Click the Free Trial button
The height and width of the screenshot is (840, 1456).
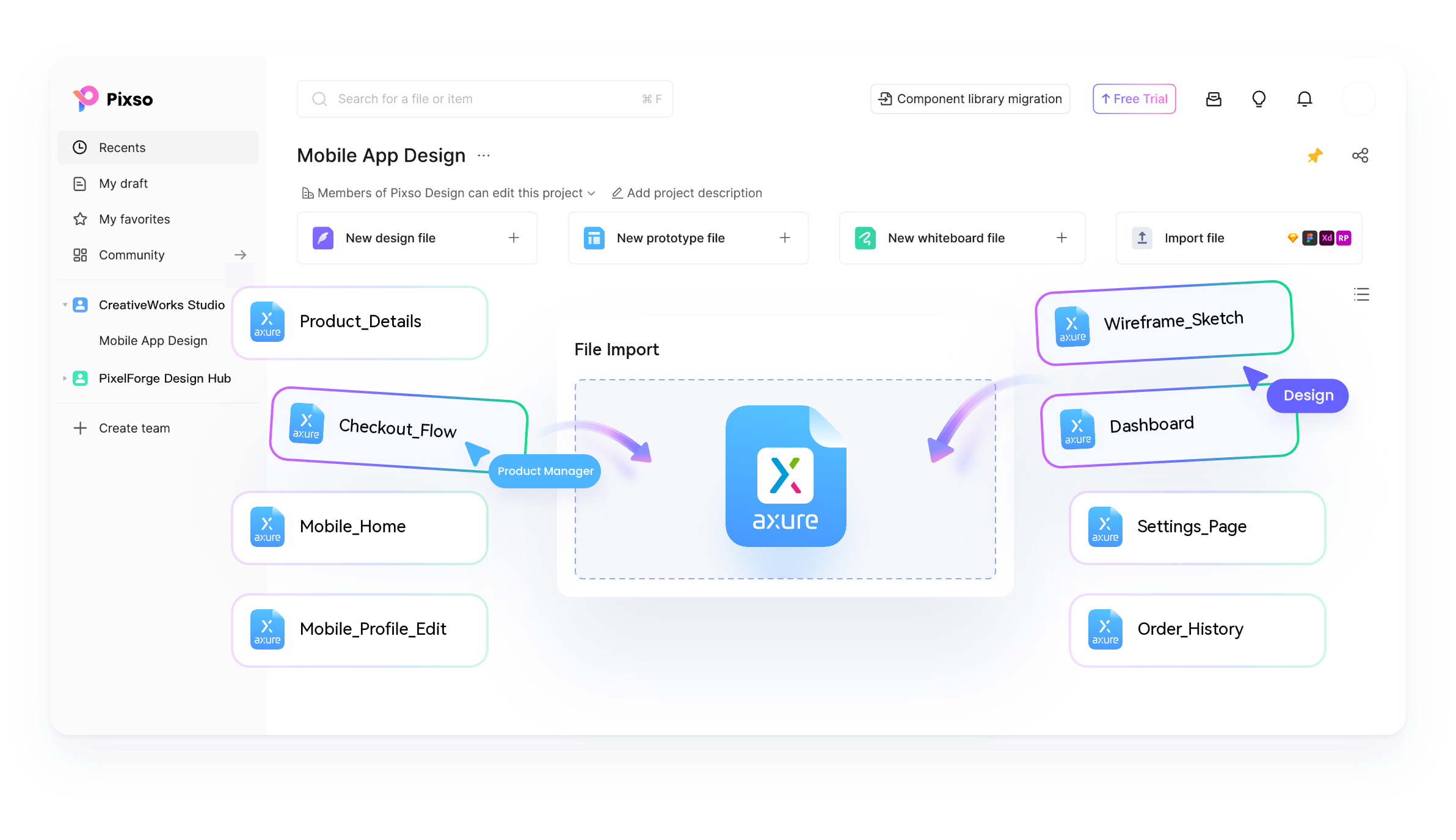pyautogui.click(x=1134, y=99)
